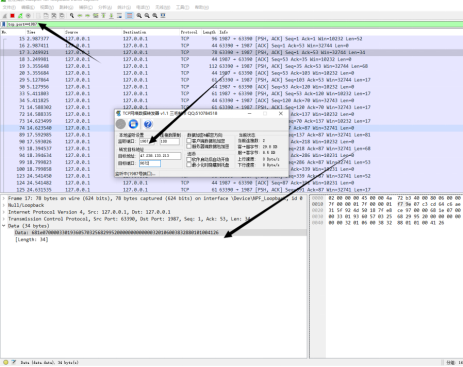Open capture file properties icon in status bar
Image resolution: width=463 pixels, height=367 pixels.
(14, 362)
